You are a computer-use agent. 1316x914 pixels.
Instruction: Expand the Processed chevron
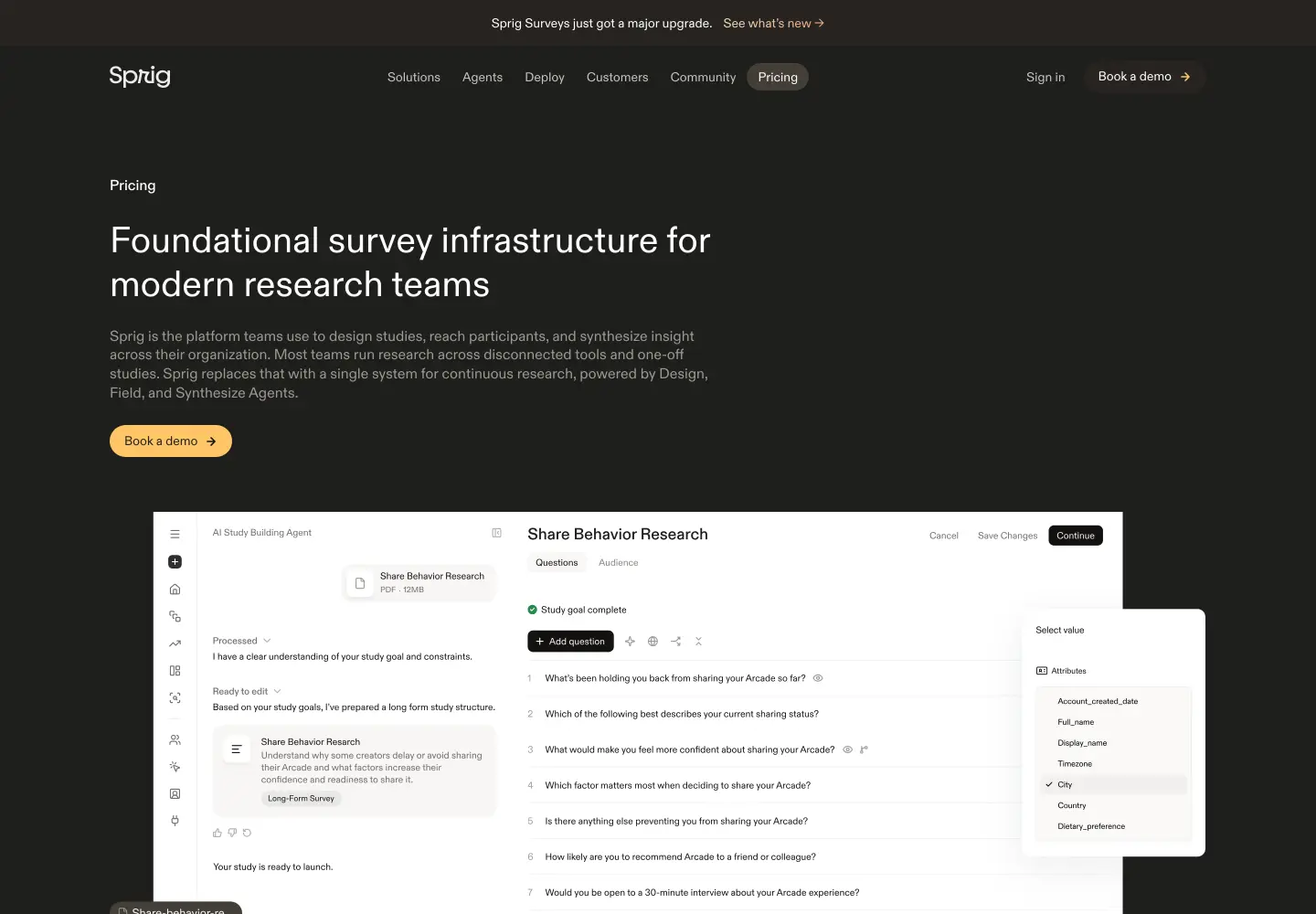point(267,641)
